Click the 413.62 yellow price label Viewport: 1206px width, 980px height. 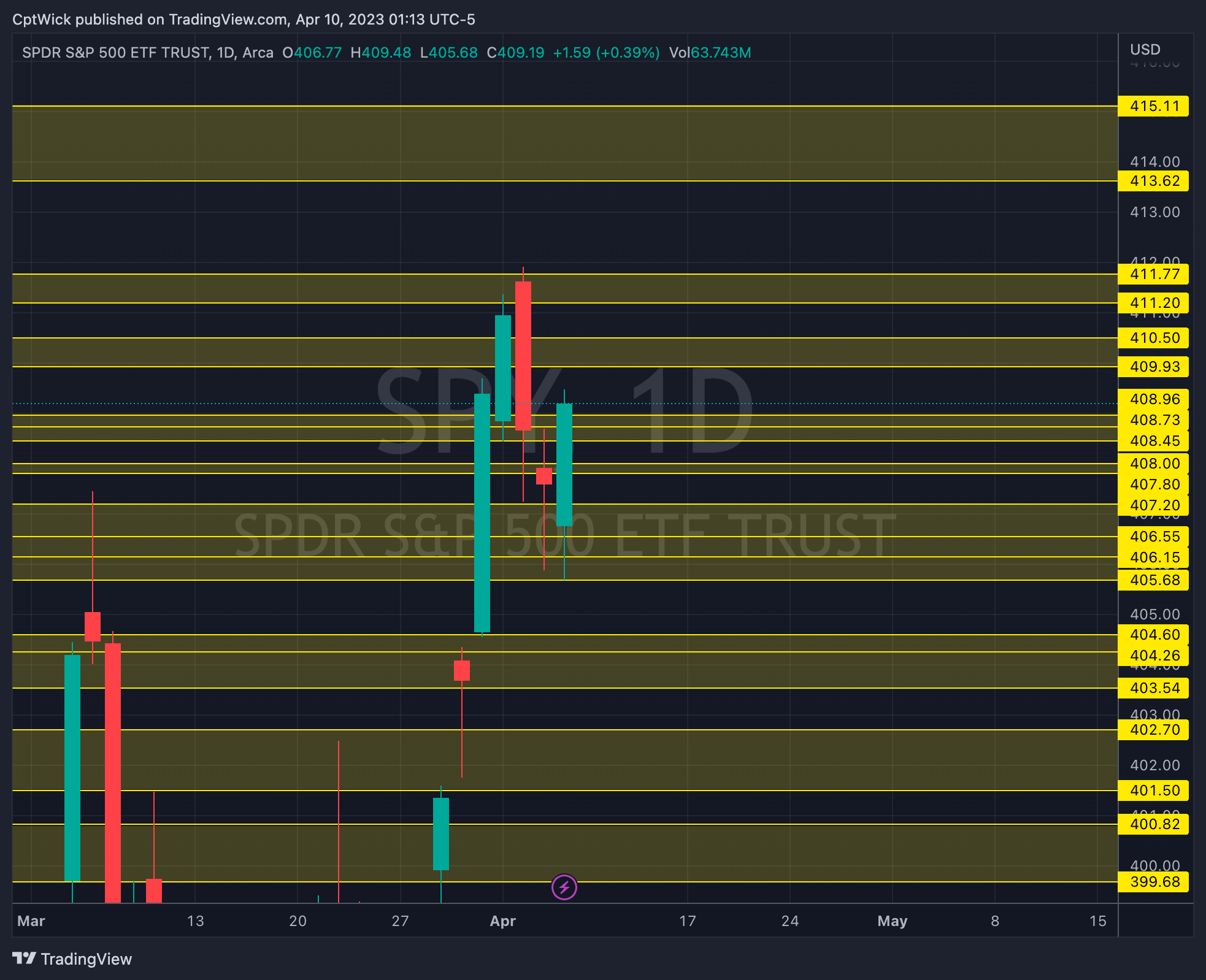click(x=1153, y=181)
